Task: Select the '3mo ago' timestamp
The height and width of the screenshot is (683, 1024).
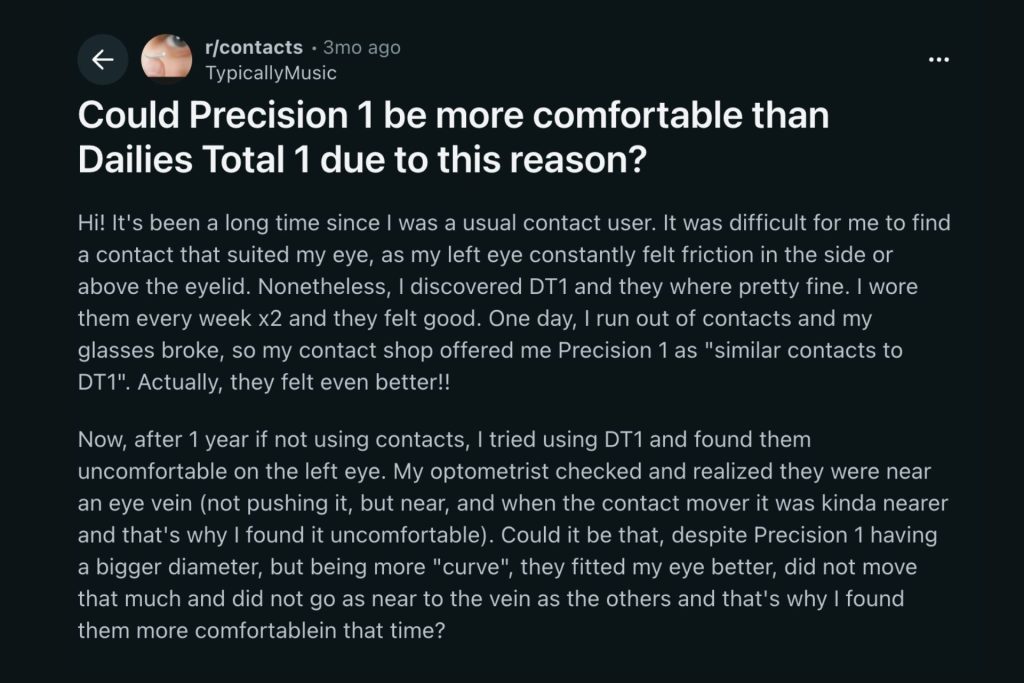Action: coord(361,46)
